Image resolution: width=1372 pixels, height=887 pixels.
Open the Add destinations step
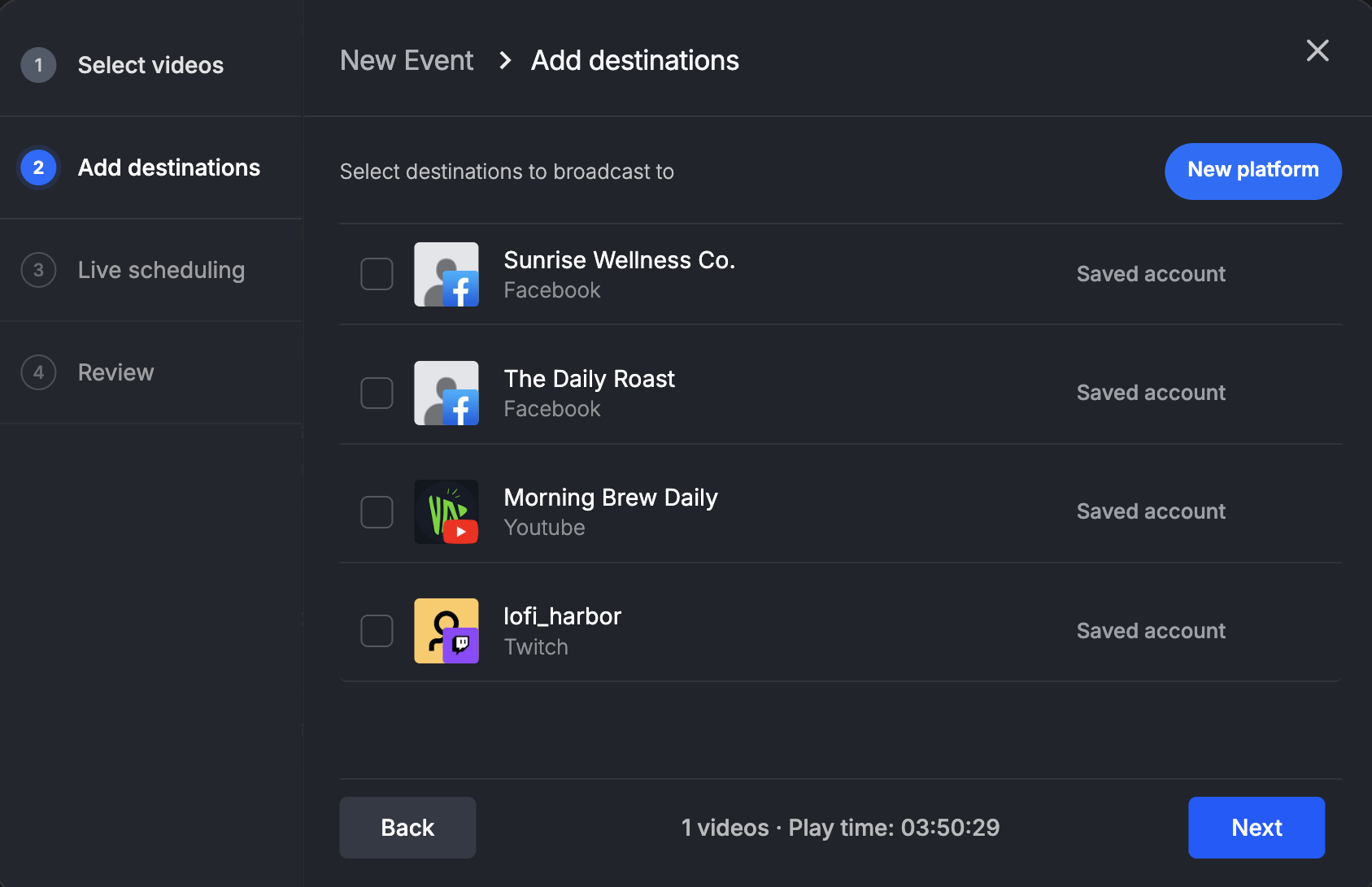pos(151,167)
